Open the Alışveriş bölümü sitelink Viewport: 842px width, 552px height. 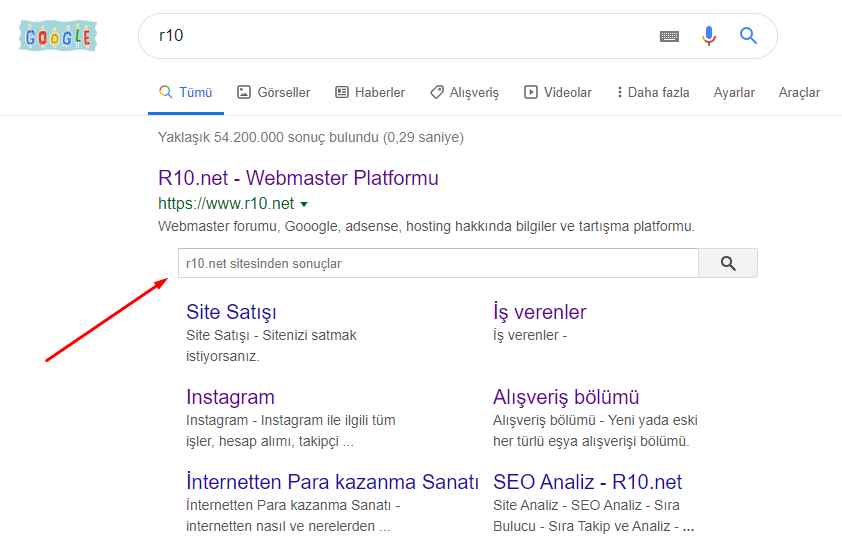point(566,397)
